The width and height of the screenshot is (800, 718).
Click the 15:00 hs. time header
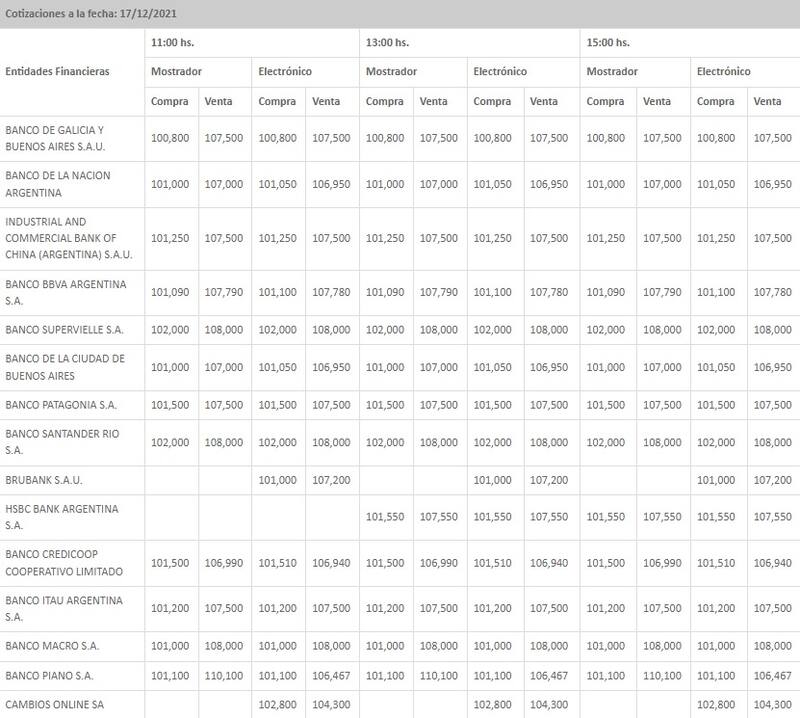607,42
